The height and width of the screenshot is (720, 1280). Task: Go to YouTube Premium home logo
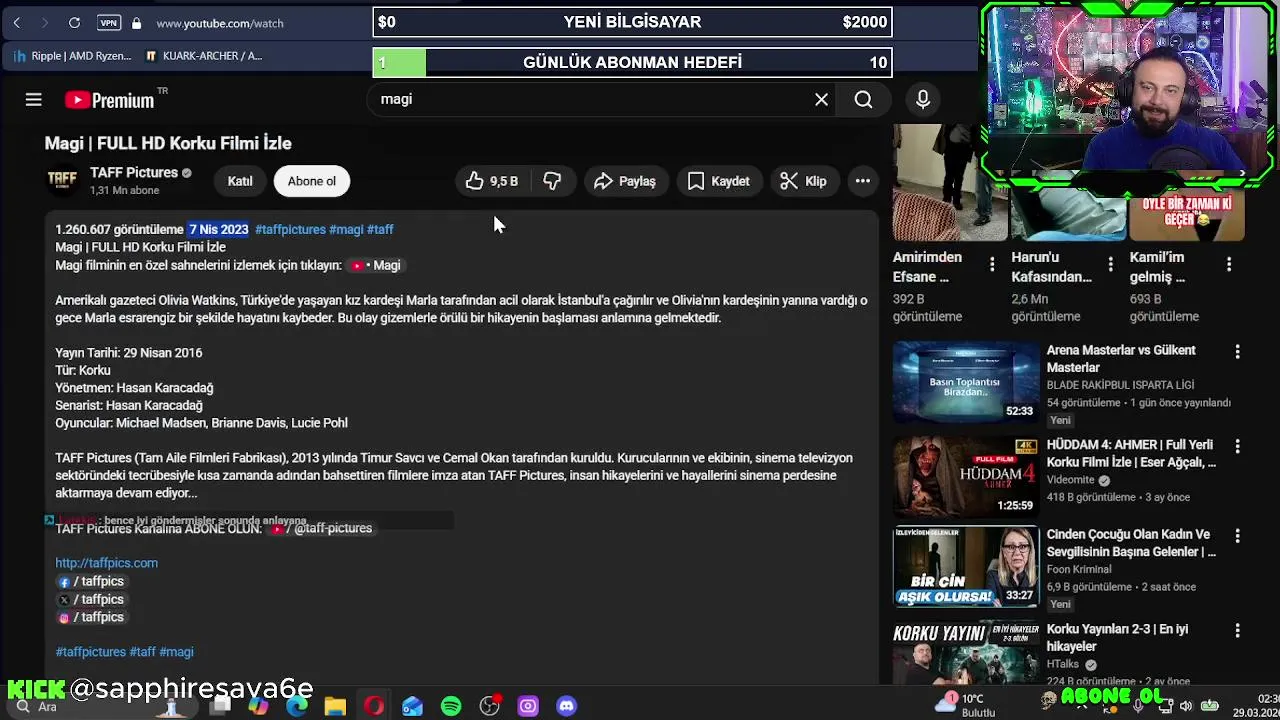pos(109,100)
